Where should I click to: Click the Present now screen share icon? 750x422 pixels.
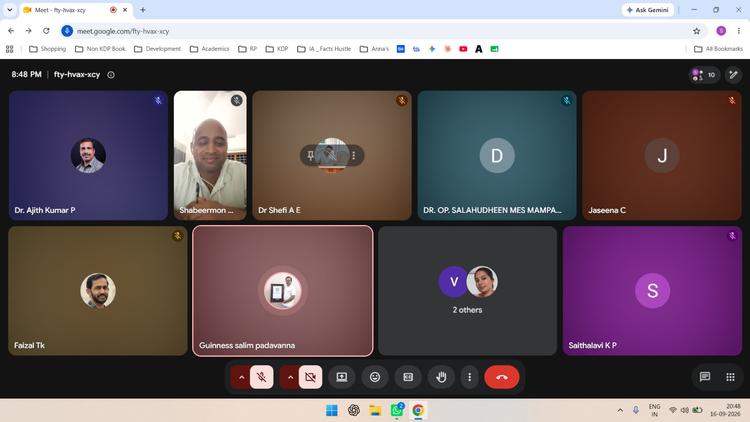[x=342, y=377]
